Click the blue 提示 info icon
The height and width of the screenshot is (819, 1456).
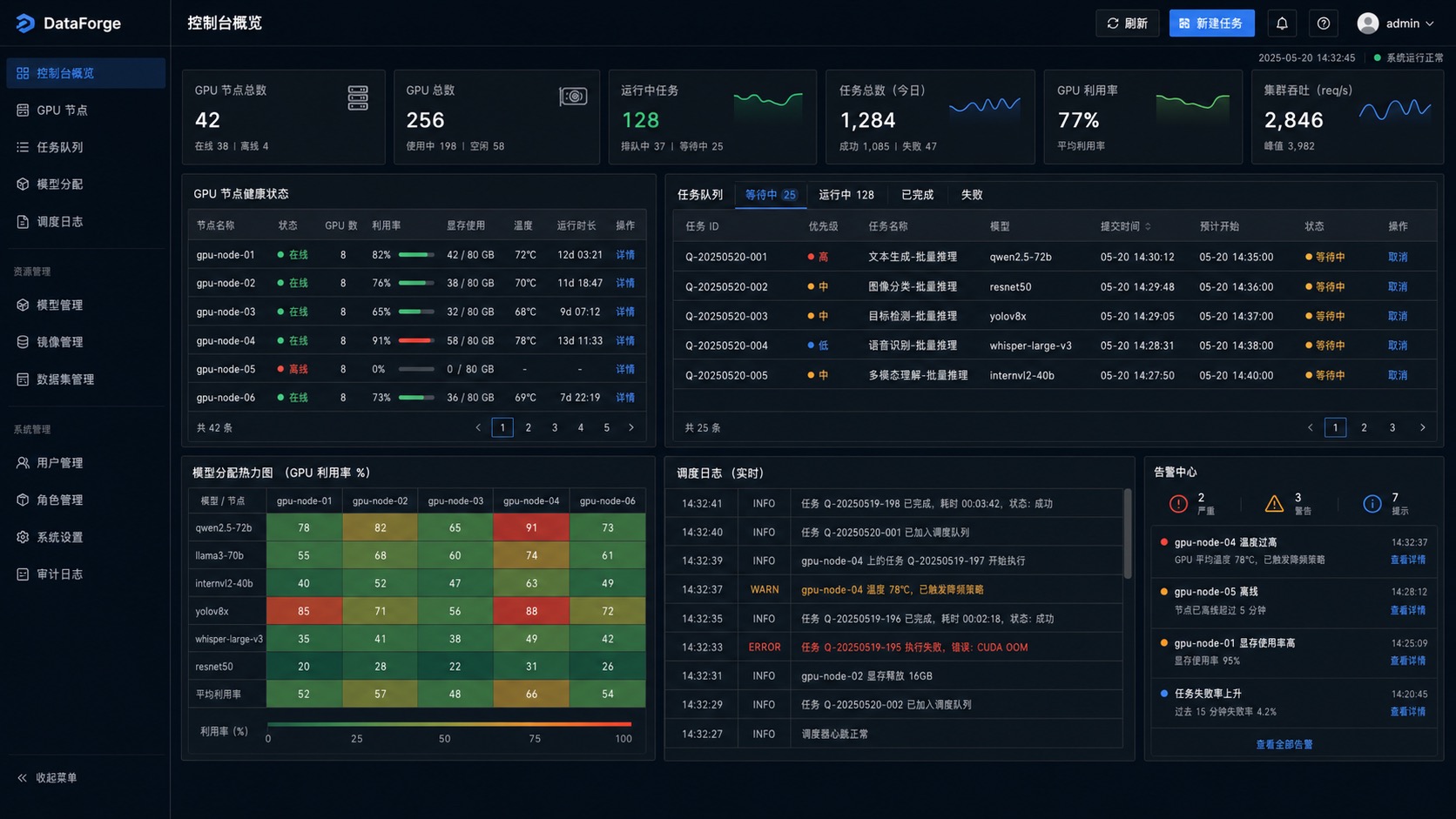click(1372, 503)
